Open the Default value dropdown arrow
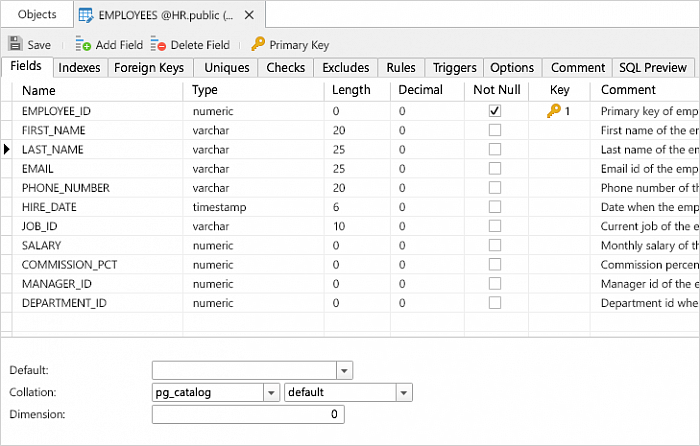Image resolution: width=700 pixels, height=446 pixels. [x=344, y=371]
